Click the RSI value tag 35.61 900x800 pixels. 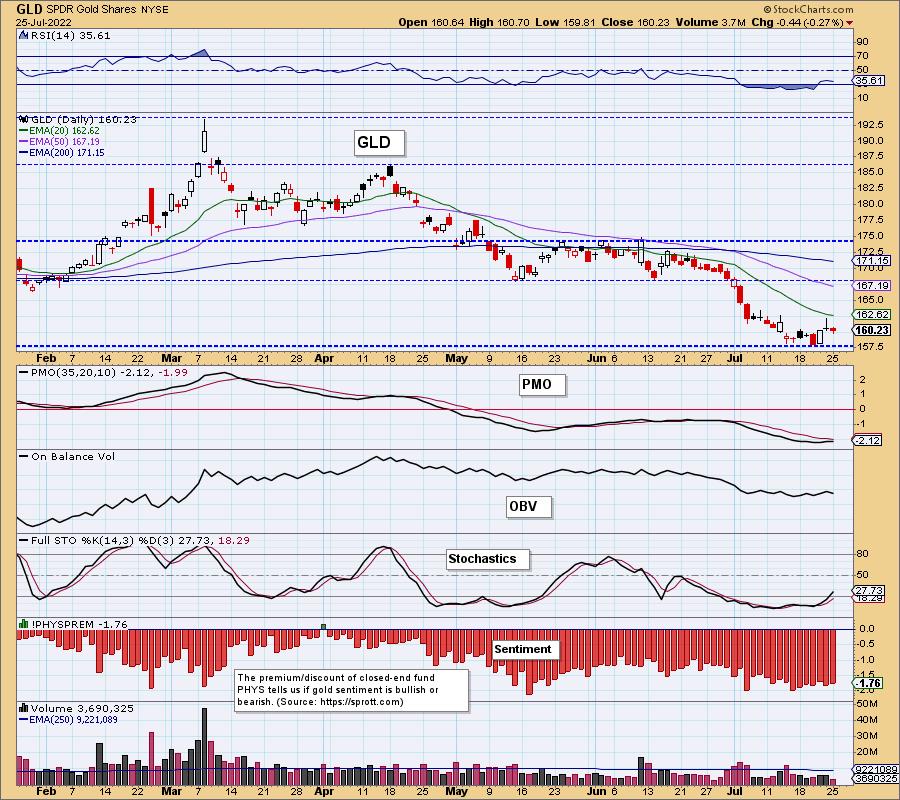pyautogui.click(x=869, y=81)
